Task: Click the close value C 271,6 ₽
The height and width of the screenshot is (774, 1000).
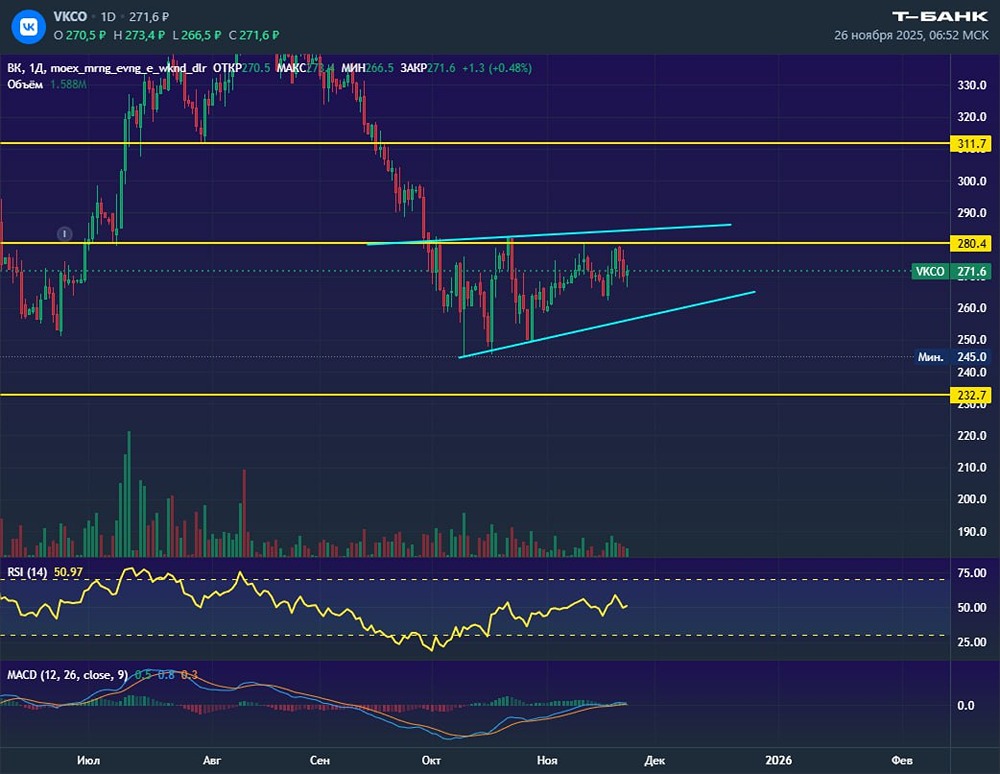Action: pos(253,36)
